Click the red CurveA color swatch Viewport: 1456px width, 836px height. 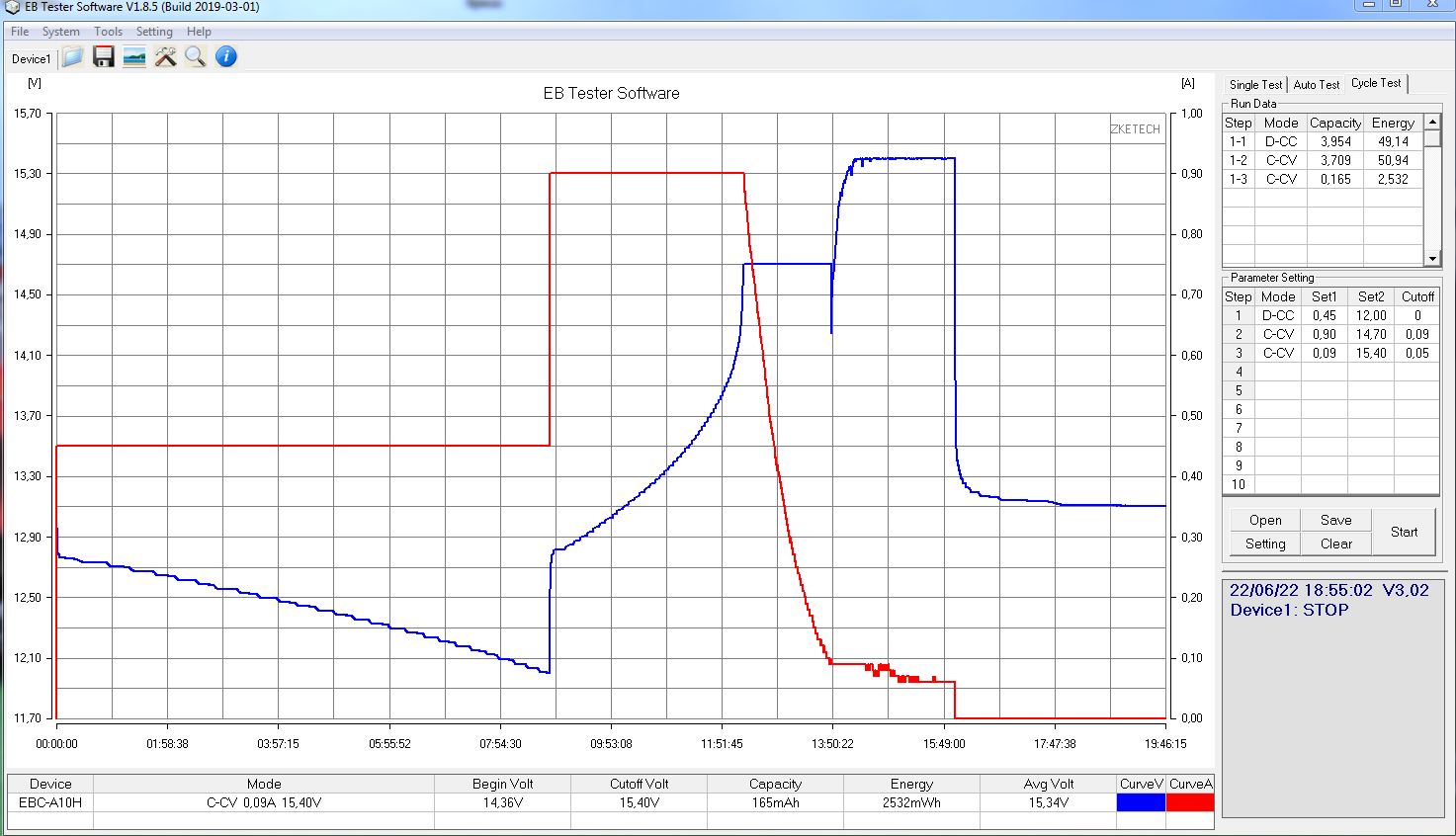point(1190,802)
